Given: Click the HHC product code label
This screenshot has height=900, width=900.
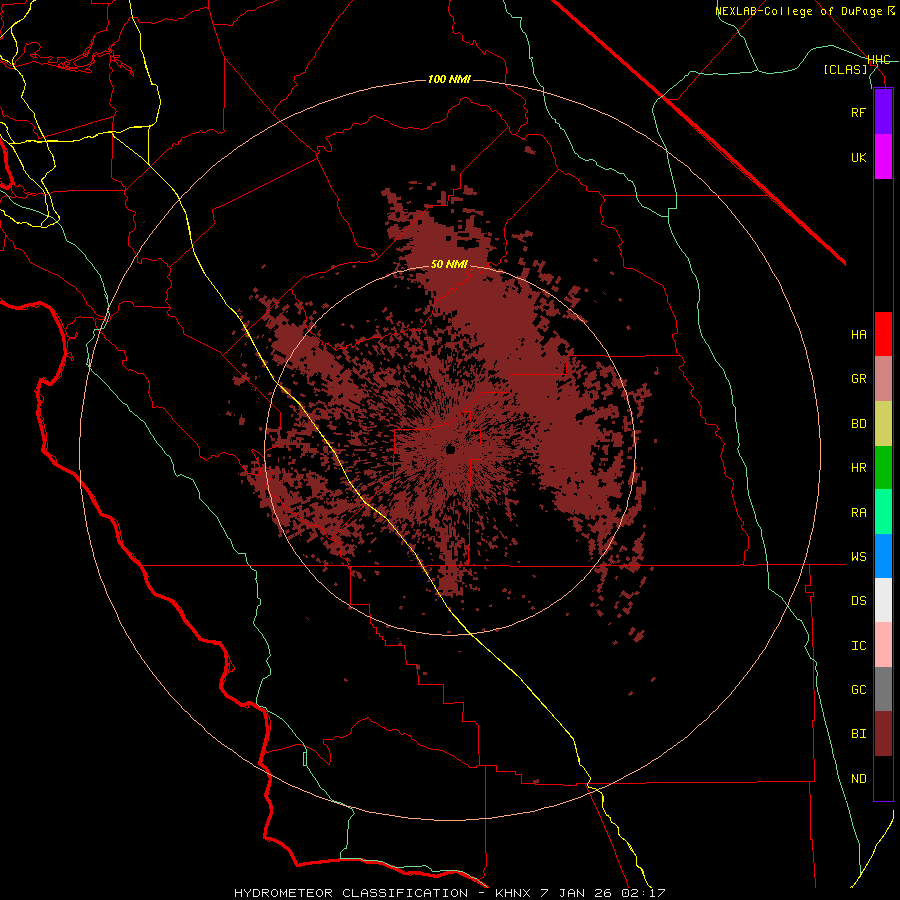Looking at the screenshot, I should tap(879, 60).
